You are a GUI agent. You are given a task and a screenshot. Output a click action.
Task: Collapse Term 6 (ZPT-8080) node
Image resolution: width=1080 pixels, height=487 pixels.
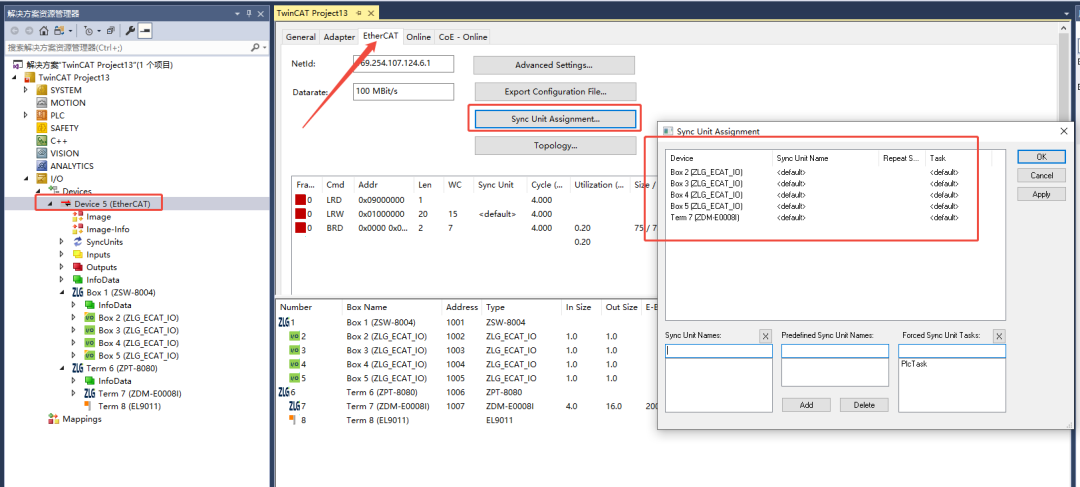coord(62,368)
